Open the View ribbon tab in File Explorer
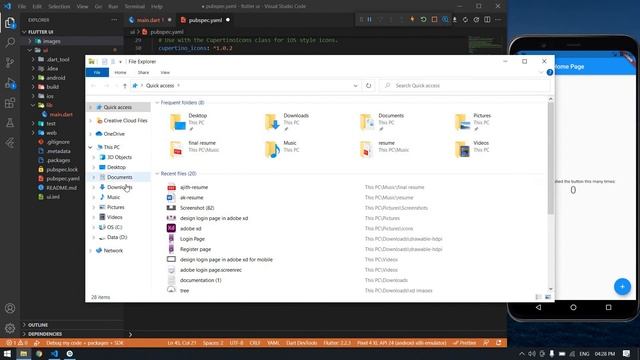The width and height of the screenshot is (640, 360). [x=165, y=73]
